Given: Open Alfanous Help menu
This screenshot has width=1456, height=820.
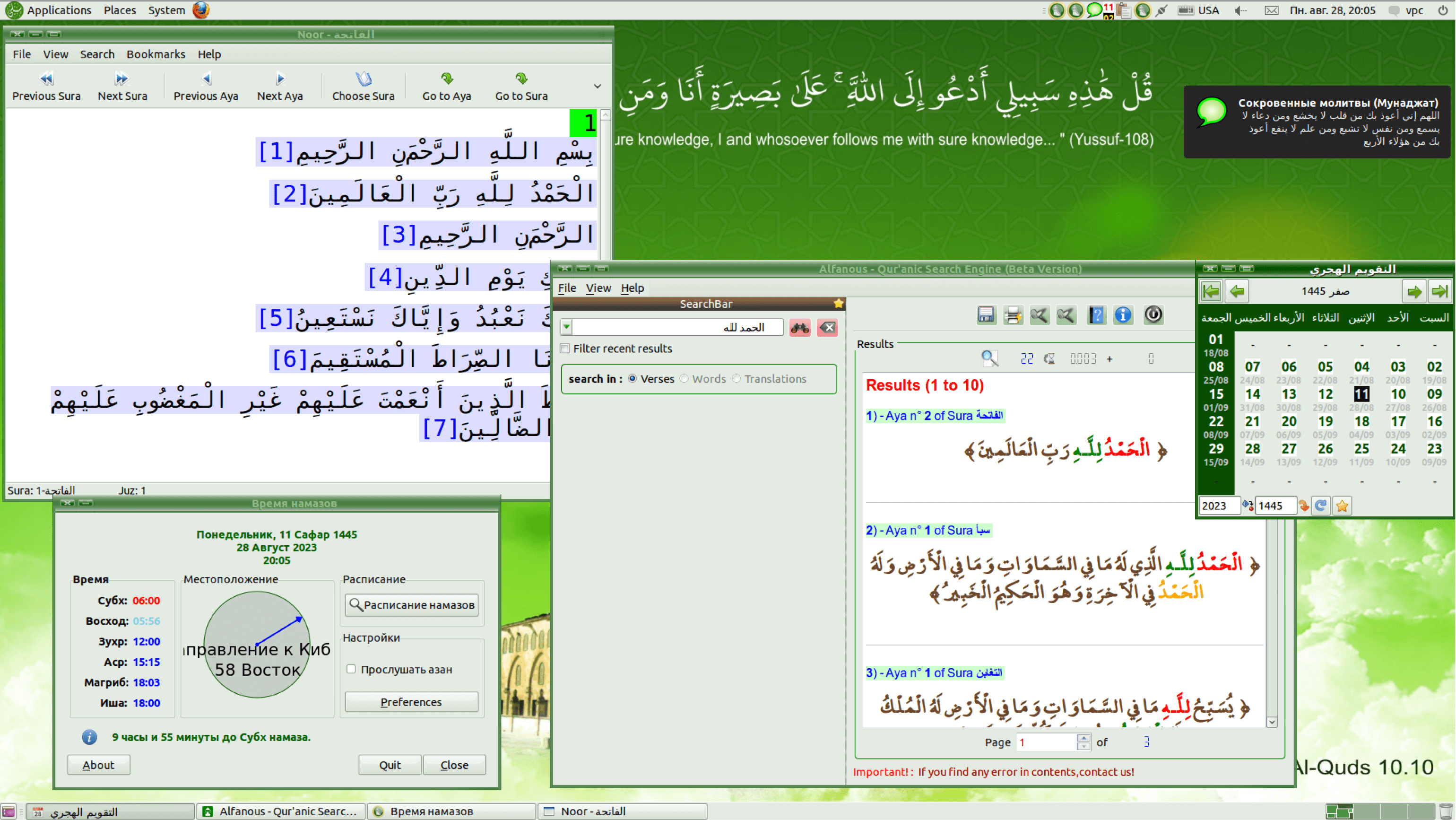Looking at the screenshot, I should 632,288.
